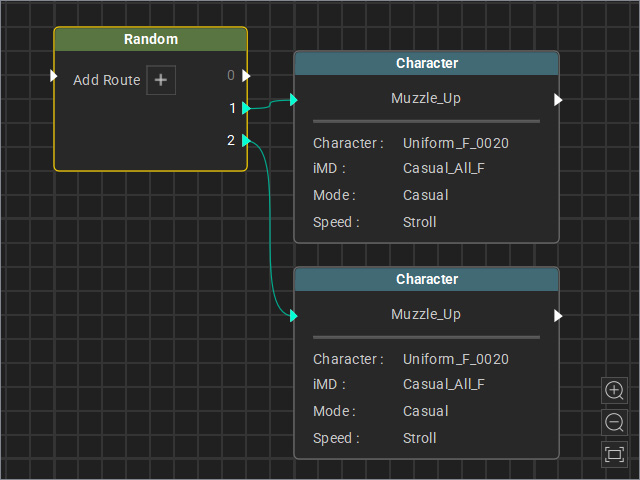
Task: Click Random node output port 1
Action: [246, 108]
